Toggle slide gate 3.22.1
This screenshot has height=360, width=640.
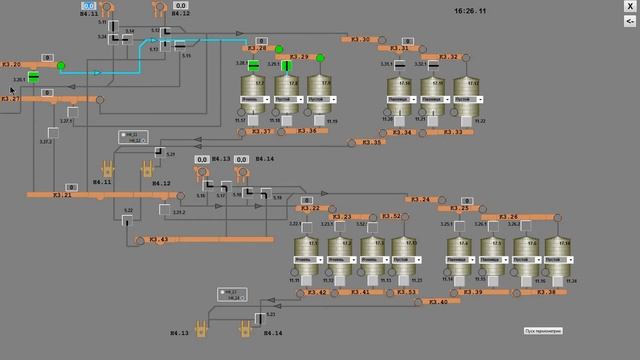click(x=307, y=227)
